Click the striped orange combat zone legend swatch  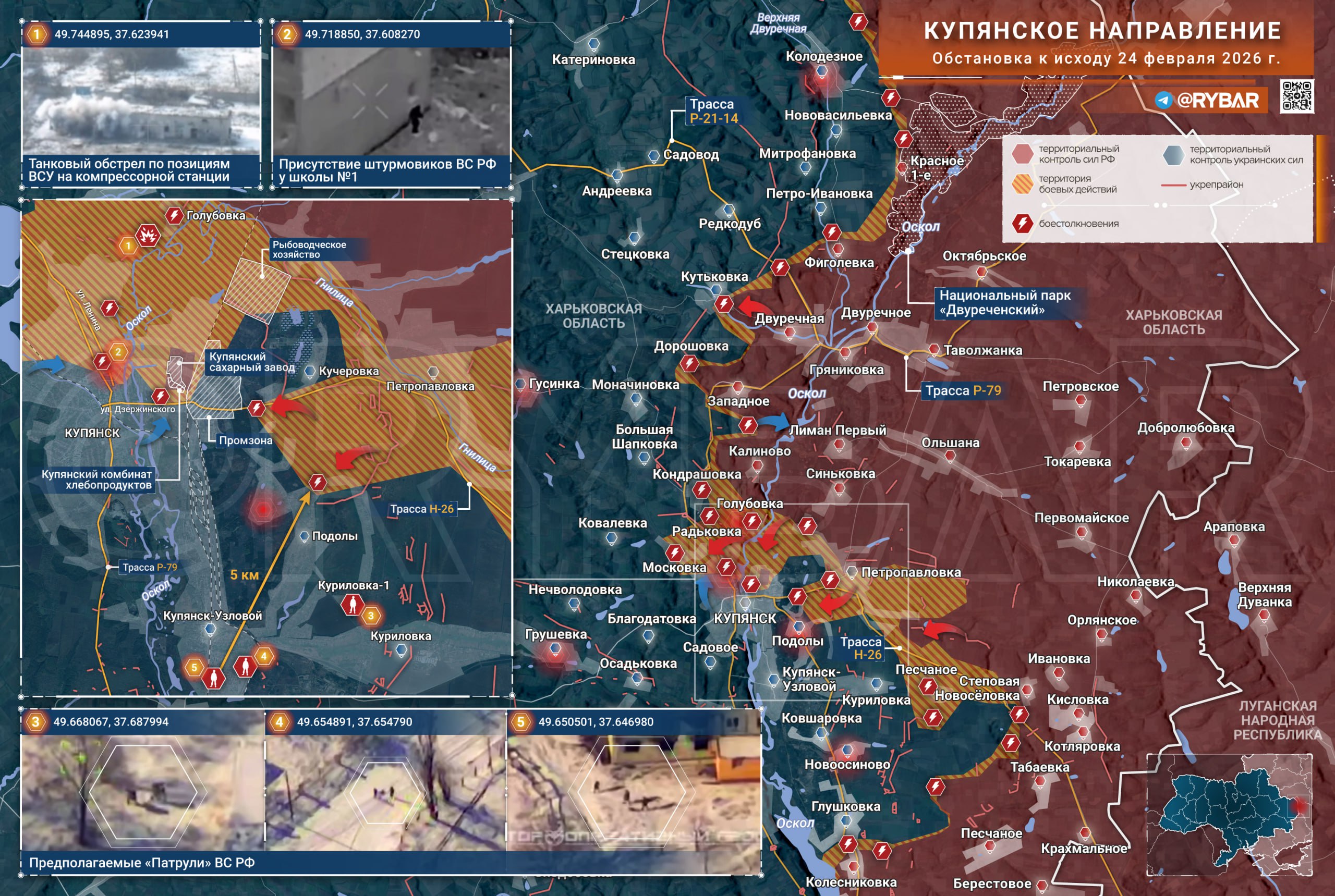[x=1022, y=184]
